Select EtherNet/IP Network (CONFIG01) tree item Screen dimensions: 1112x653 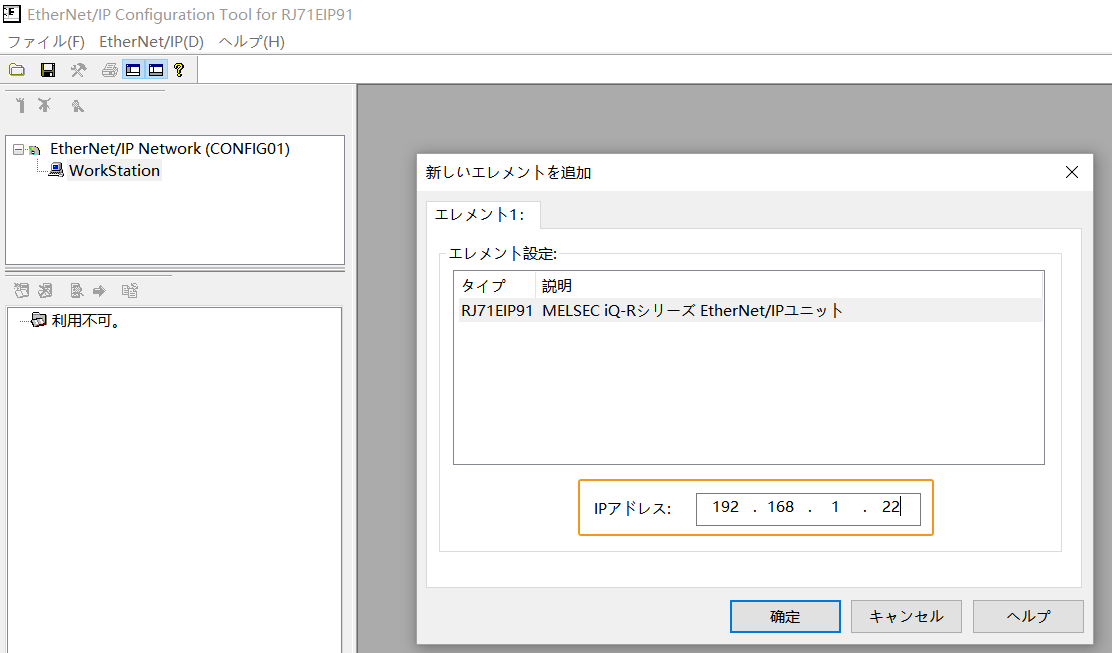tap(170, 149)
